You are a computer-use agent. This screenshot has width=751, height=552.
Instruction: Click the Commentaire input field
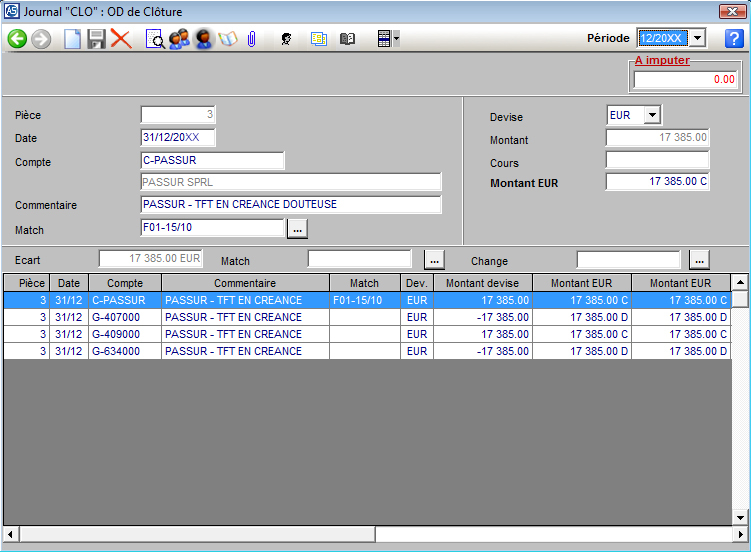(291, 205)
